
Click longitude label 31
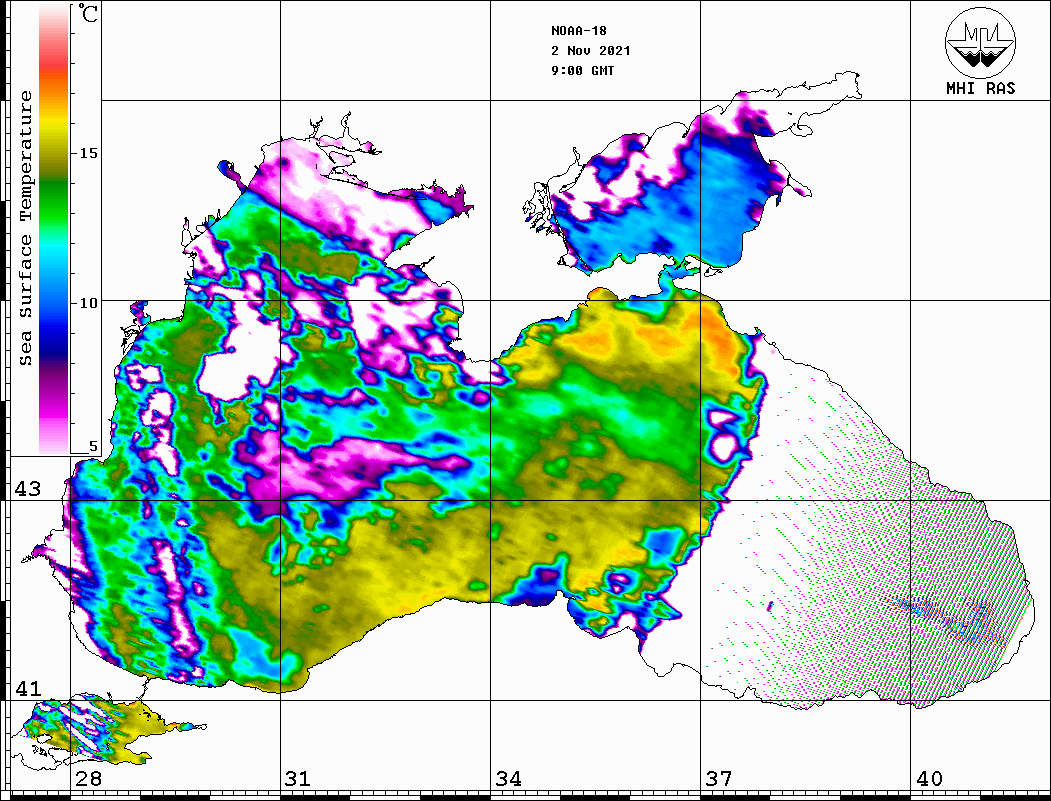click(298, 779)
